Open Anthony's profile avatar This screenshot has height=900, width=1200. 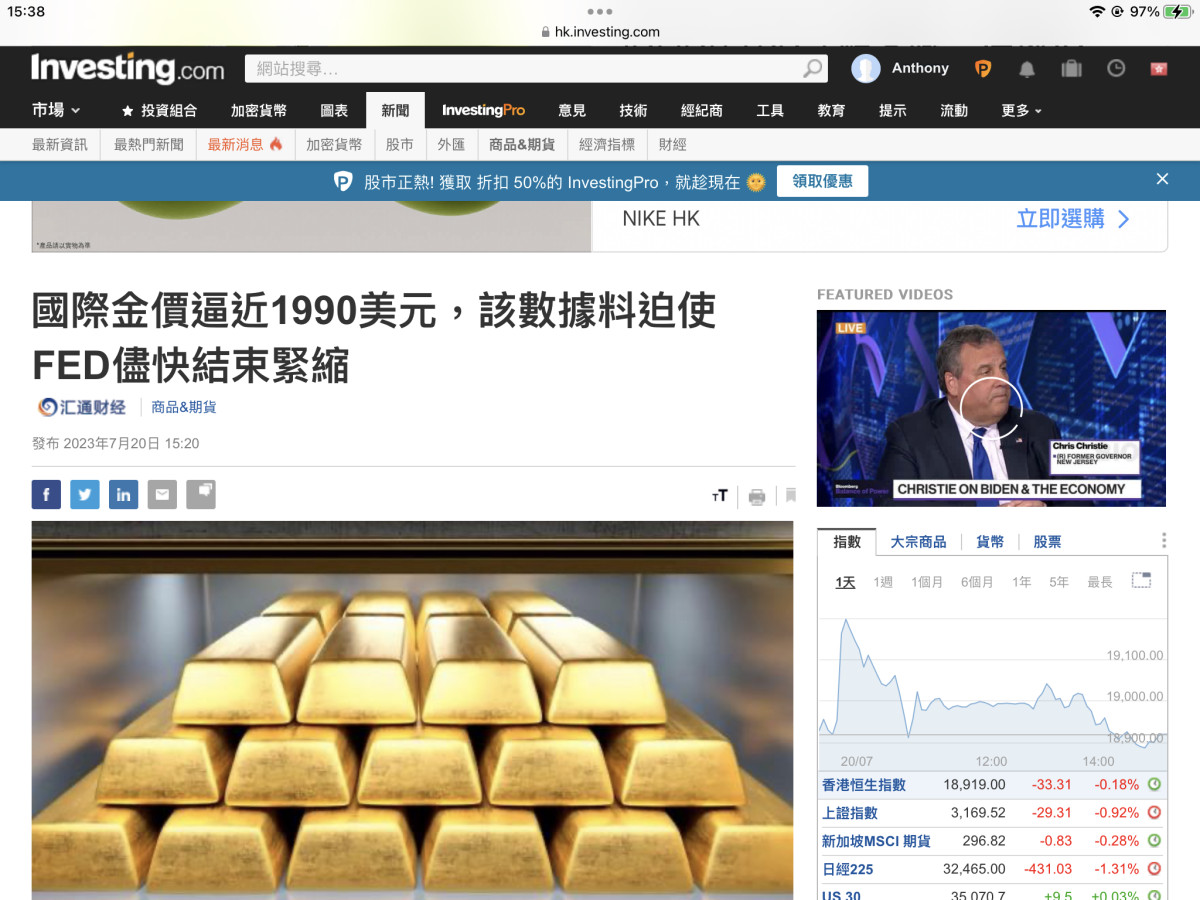coord(866,68)
